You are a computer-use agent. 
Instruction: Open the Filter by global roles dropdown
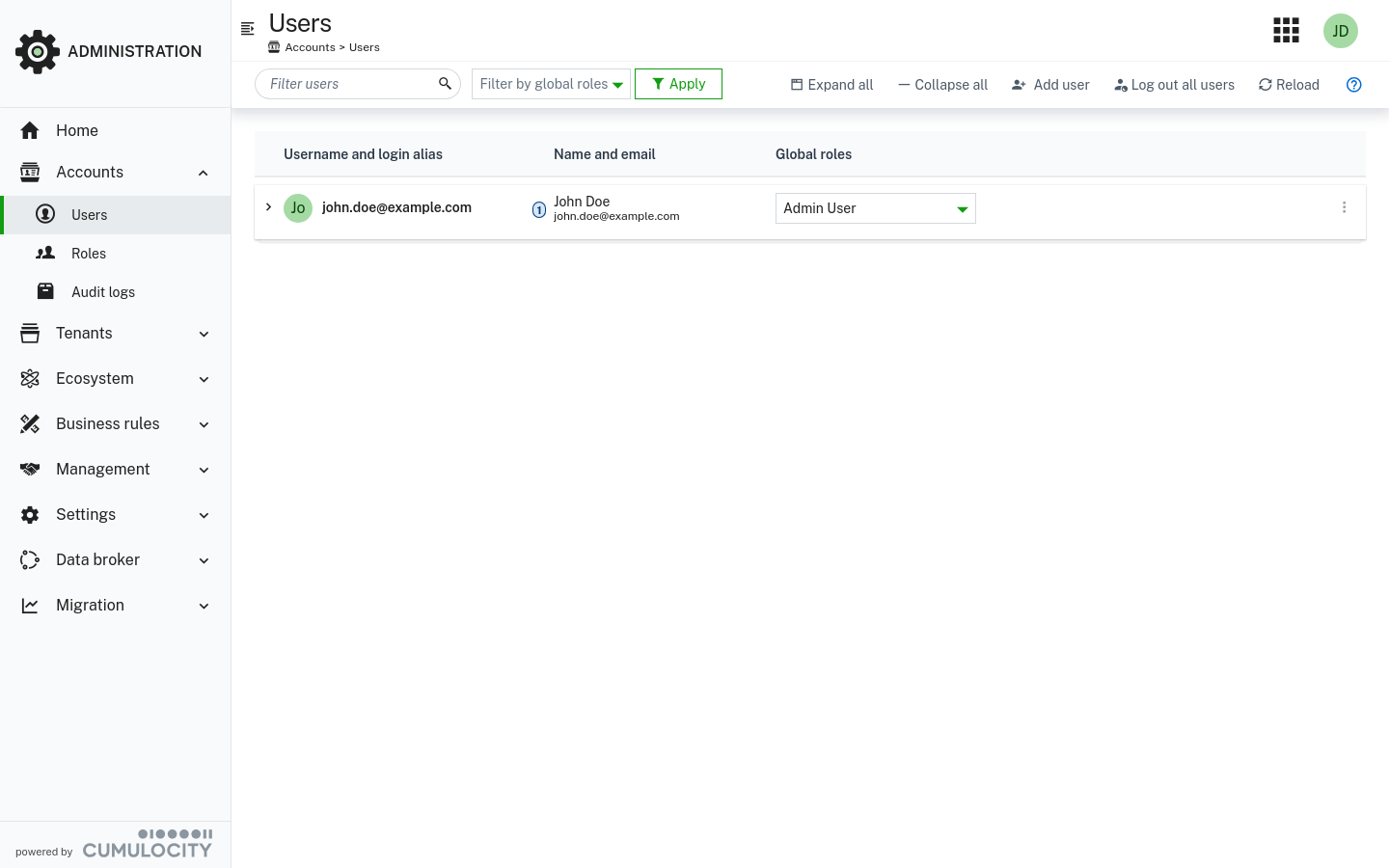point(551,84)
